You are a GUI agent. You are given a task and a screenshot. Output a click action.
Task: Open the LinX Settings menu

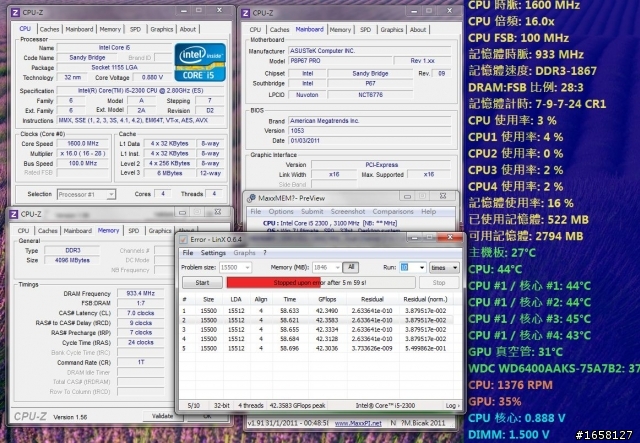coord(213,253)
